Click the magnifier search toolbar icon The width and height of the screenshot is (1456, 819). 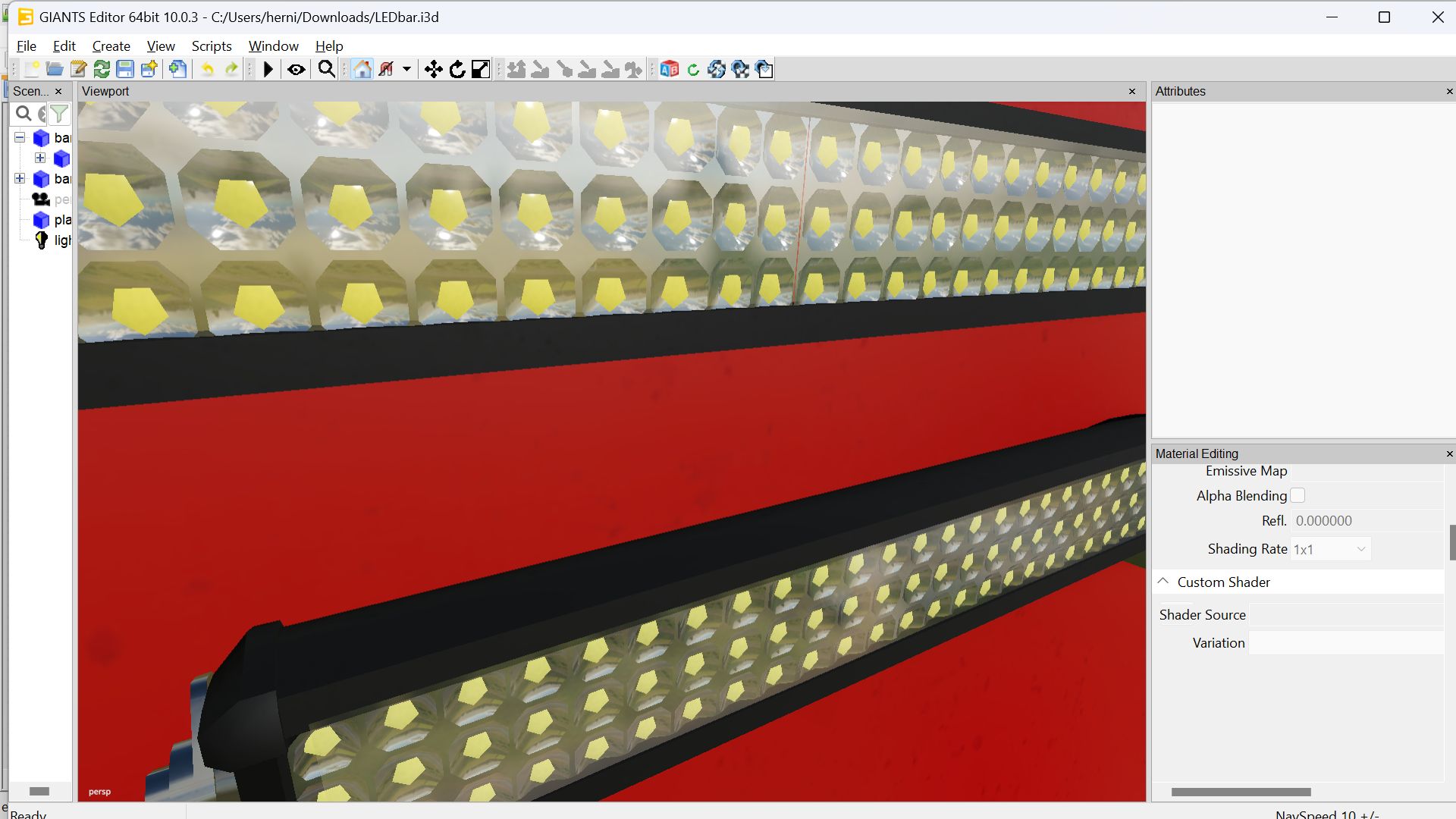327,70
